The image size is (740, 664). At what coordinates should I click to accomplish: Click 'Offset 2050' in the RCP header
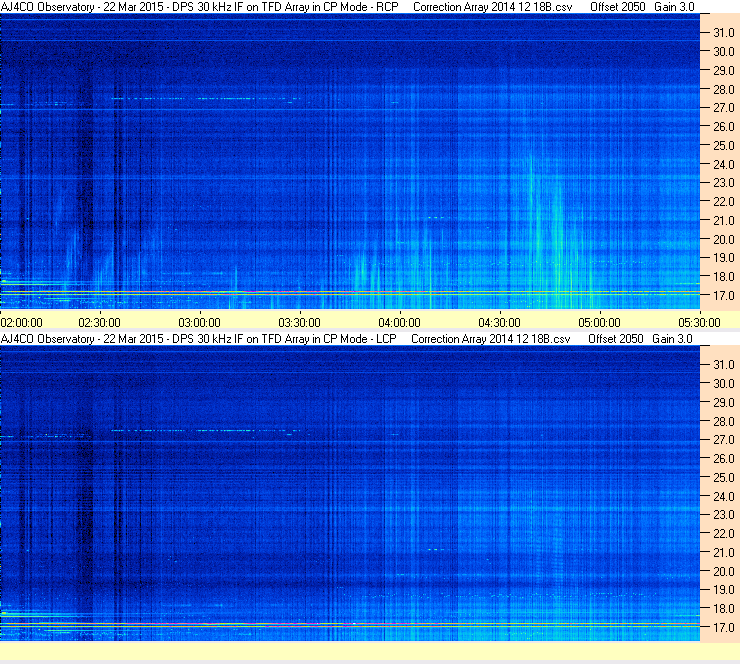tap(617, 7)
